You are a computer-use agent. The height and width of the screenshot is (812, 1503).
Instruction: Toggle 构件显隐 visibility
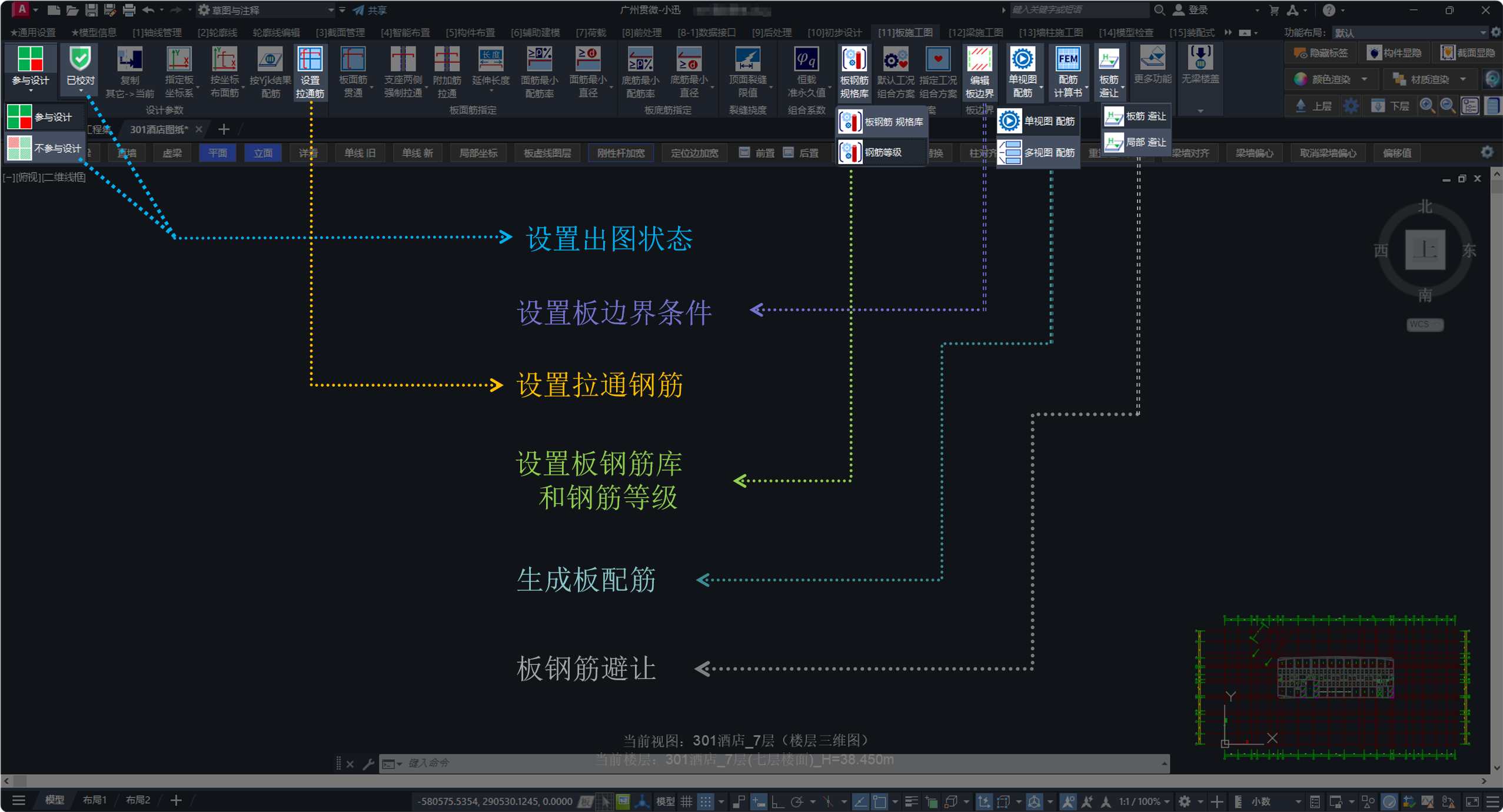tap(1394, 53)
